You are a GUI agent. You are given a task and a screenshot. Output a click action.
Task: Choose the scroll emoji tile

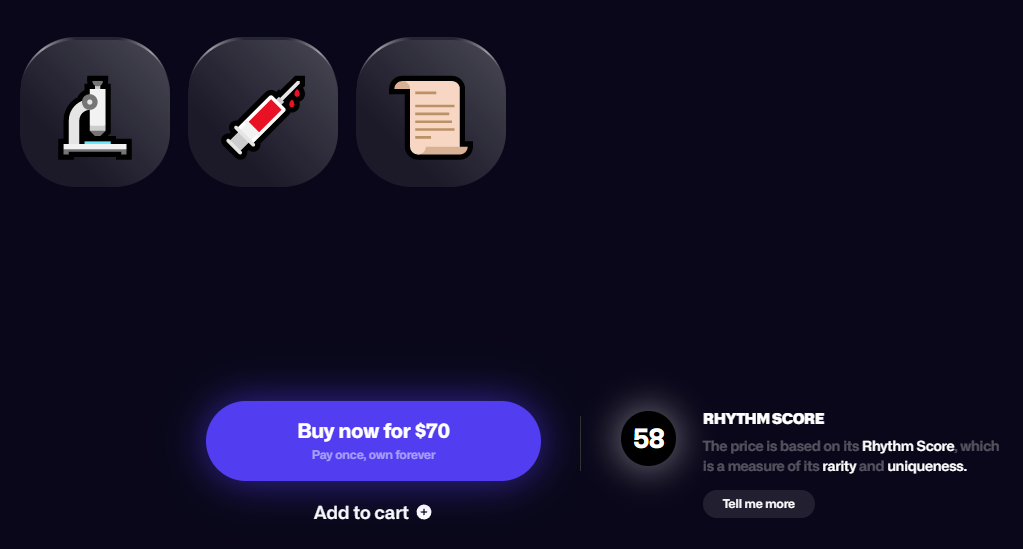tap(431, 112)
